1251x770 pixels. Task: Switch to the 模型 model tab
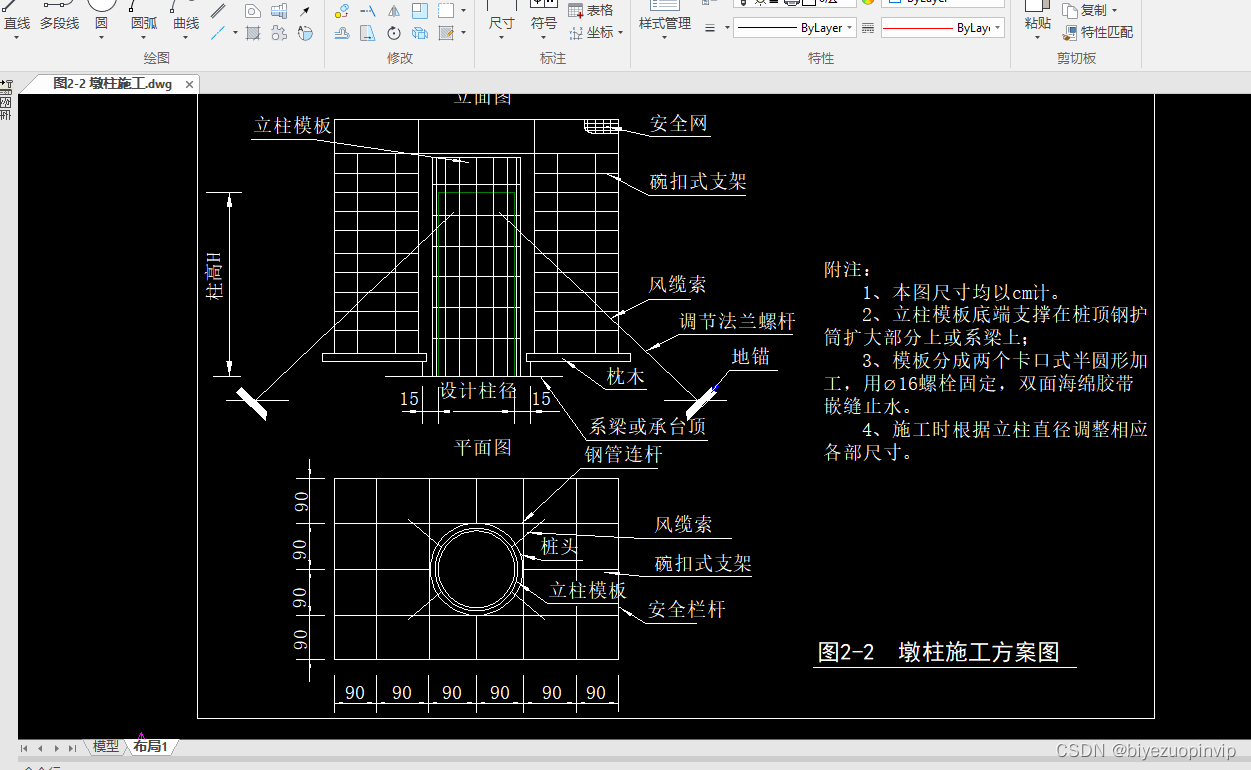pyautogui.click(x=106, y=746)
